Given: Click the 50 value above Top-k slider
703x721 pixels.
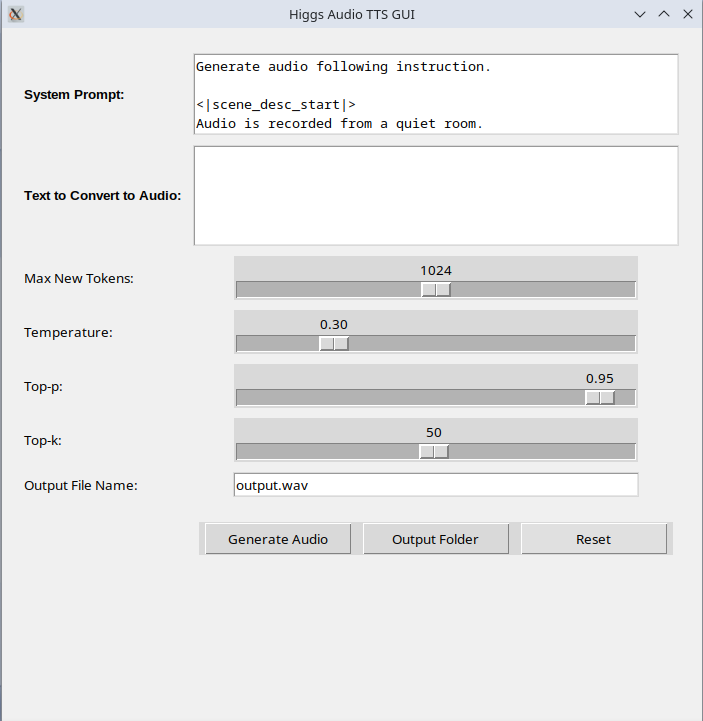Looking at the screenshot, I should tap(434, 433).
